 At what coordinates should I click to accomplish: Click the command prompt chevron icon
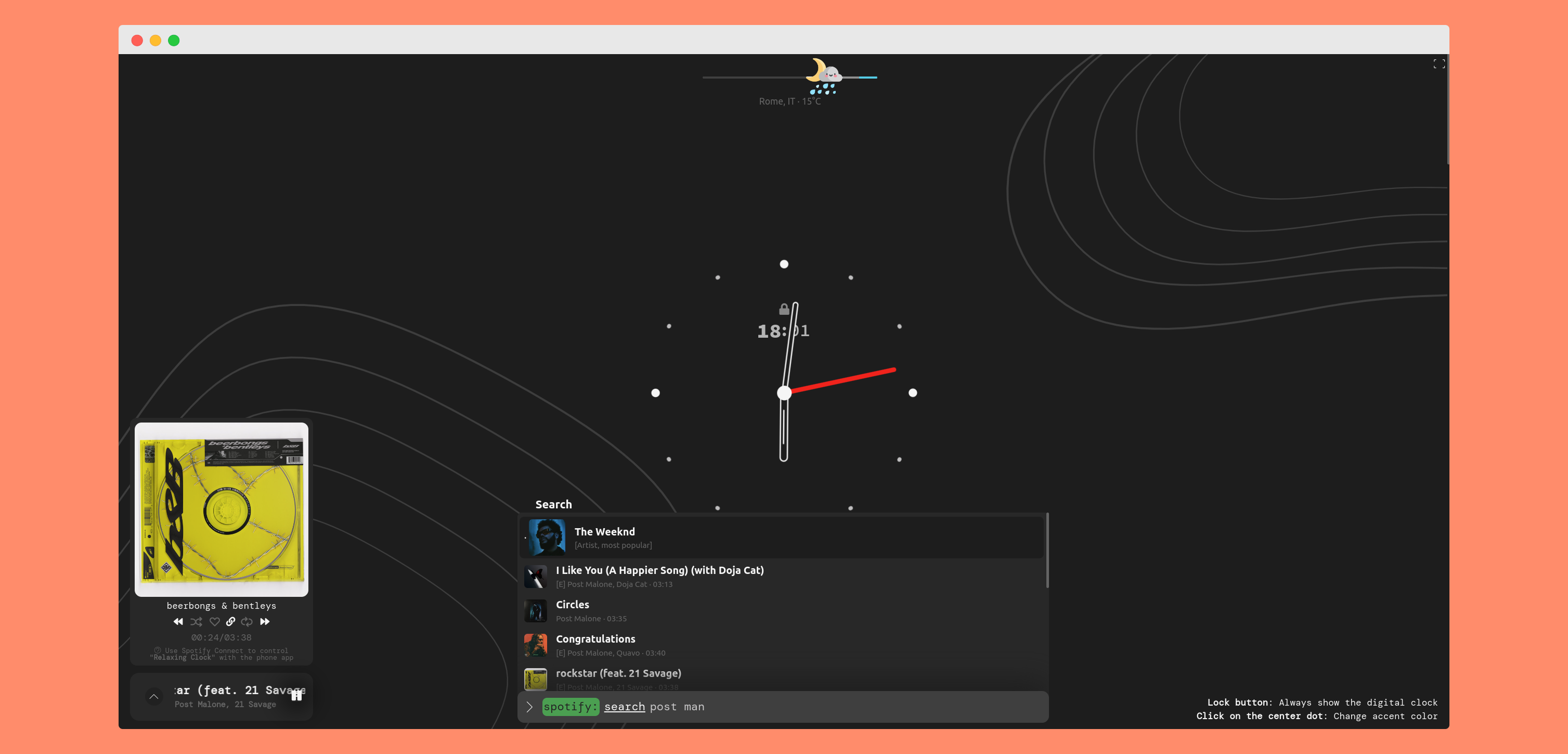[529, 707]
